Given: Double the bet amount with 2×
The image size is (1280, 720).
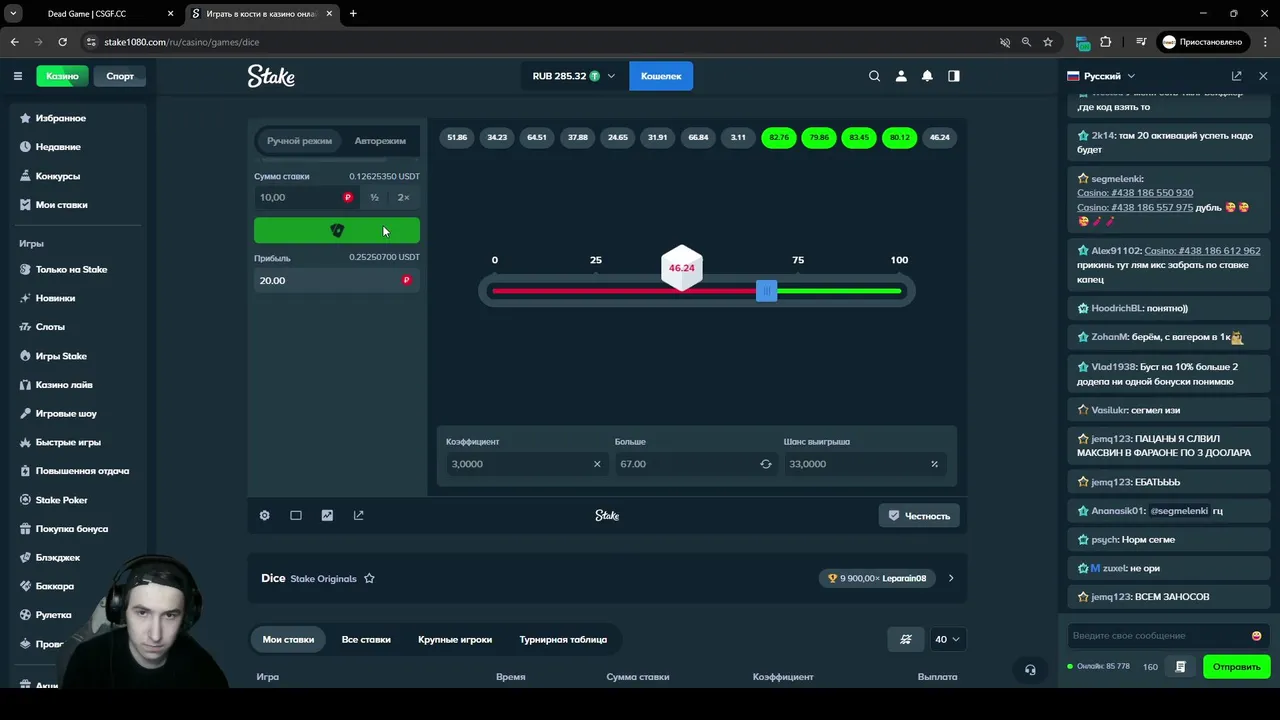Looking at the screenshot, I should [404, 198].
